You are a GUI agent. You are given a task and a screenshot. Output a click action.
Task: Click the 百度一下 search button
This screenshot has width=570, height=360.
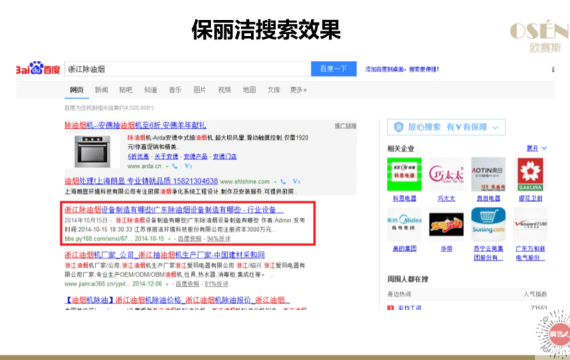point(334,69)
